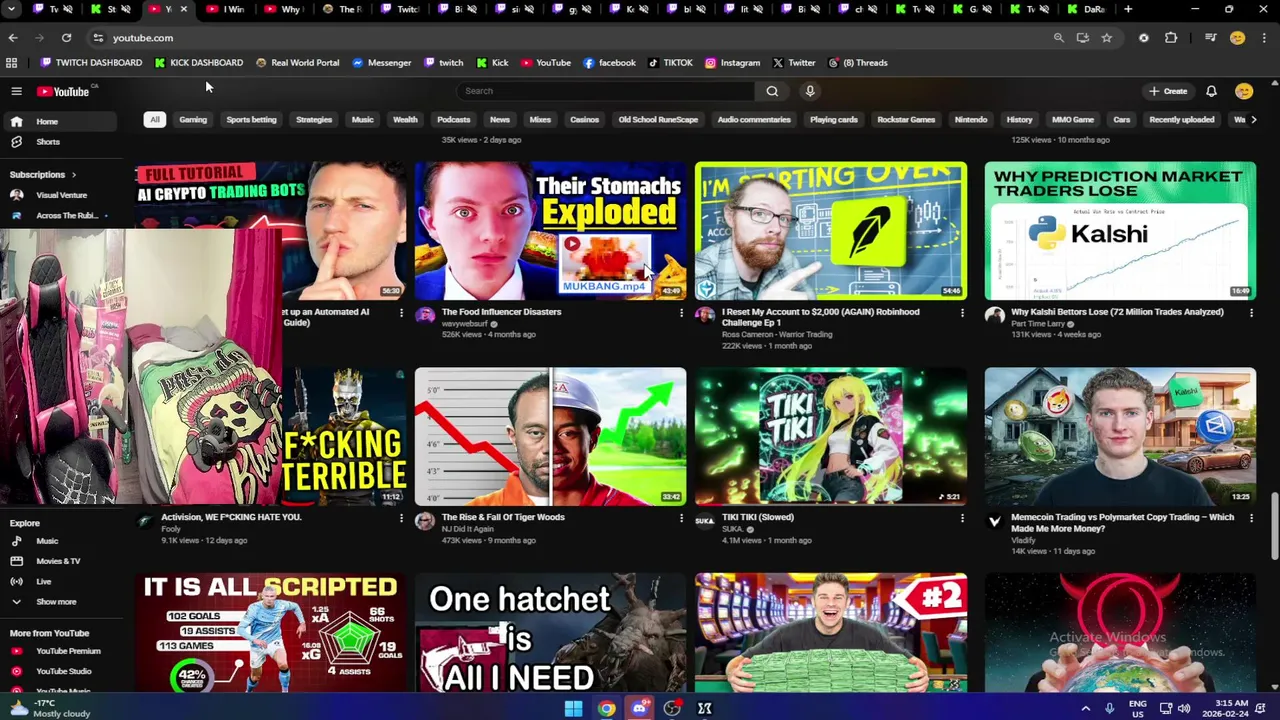Open Chrome three-dot menu
This screenshot has width=1280, height=720.
(1264, 38)
